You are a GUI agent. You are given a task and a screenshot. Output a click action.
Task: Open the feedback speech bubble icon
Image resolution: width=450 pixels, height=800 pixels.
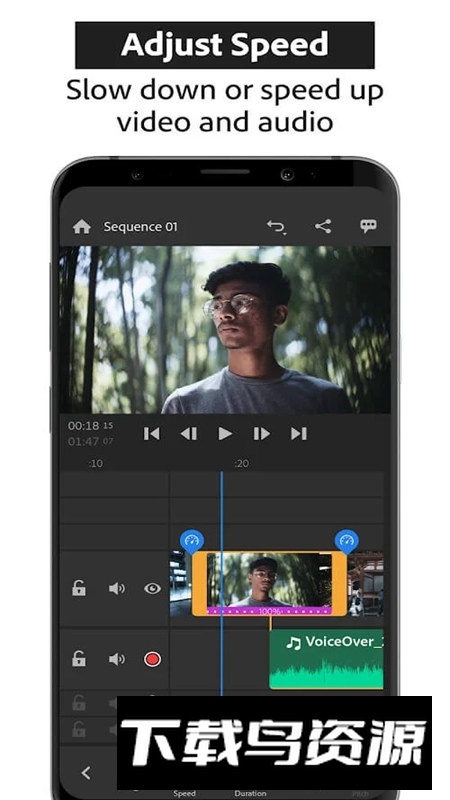coord(368,226)
